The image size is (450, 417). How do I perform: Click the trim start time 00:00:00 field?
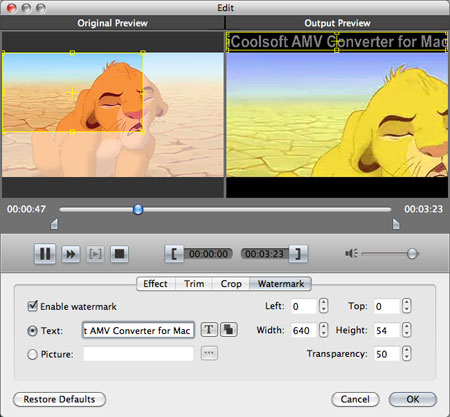coord(208,254)
